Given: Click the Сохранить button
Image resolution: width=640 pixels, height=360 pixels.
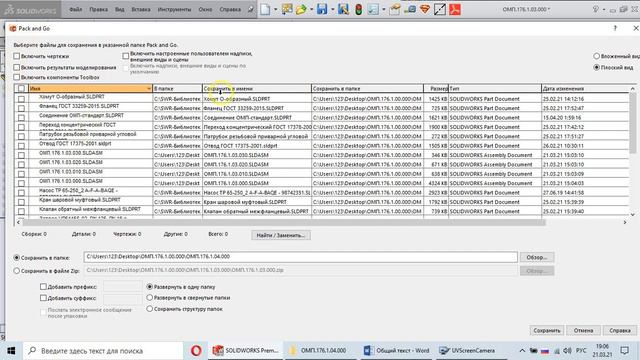Looking at the screenshot, I should tap(547, 330).
